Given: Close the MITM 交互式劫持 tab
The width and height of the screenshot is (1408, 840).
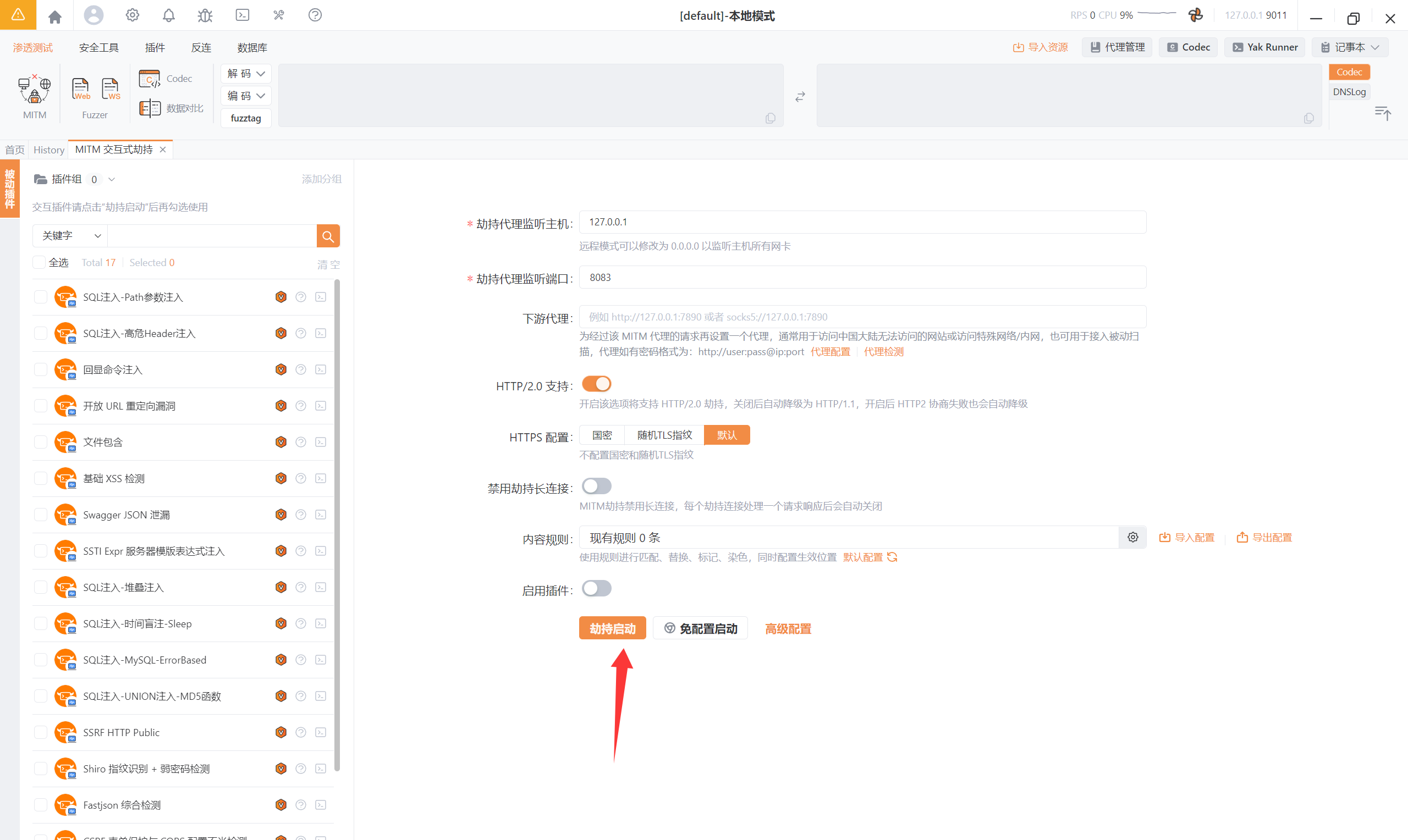Looking at the screenshot, I should (163, 150).
